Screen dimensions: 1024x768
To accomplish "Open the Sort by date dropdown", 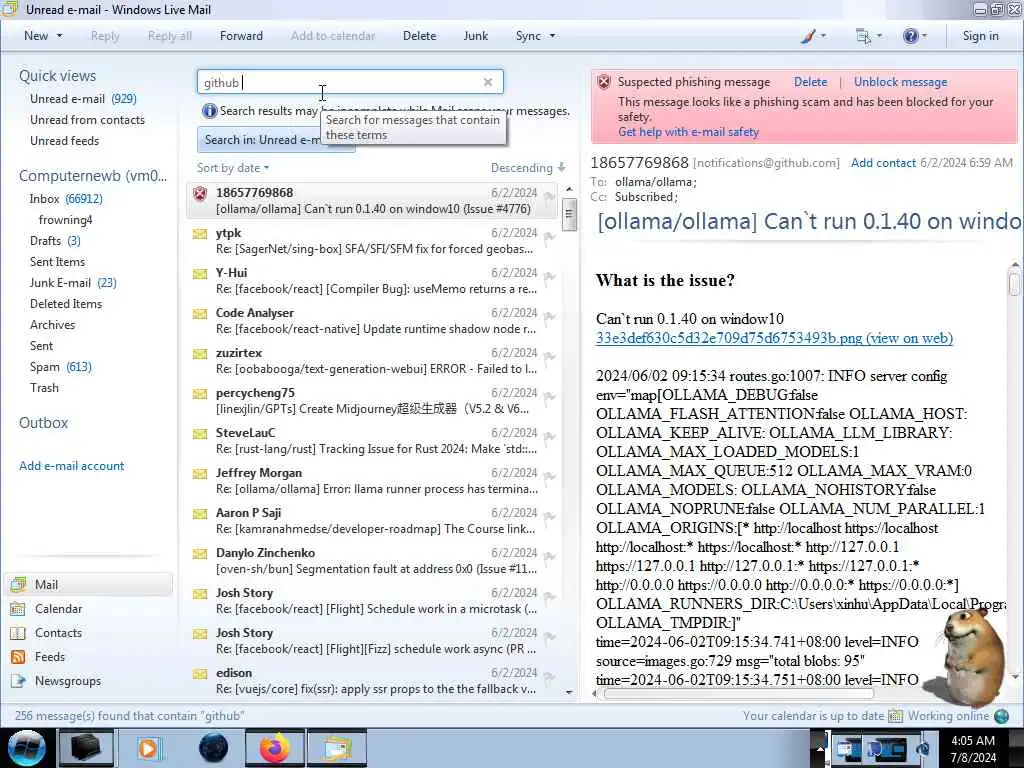I will point(232,168).
